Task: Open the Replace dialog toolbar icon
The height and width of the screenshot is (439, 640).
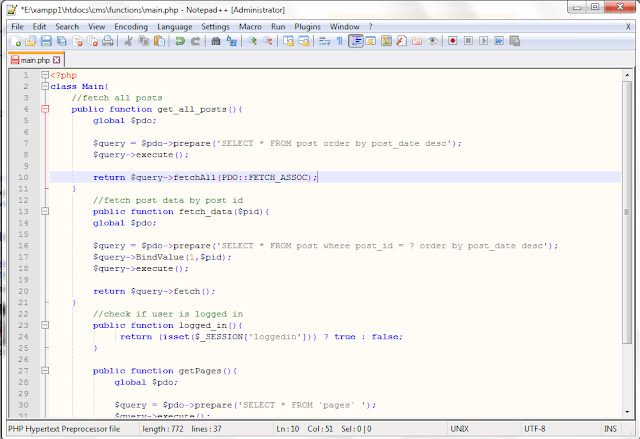Action: (231, 41)
